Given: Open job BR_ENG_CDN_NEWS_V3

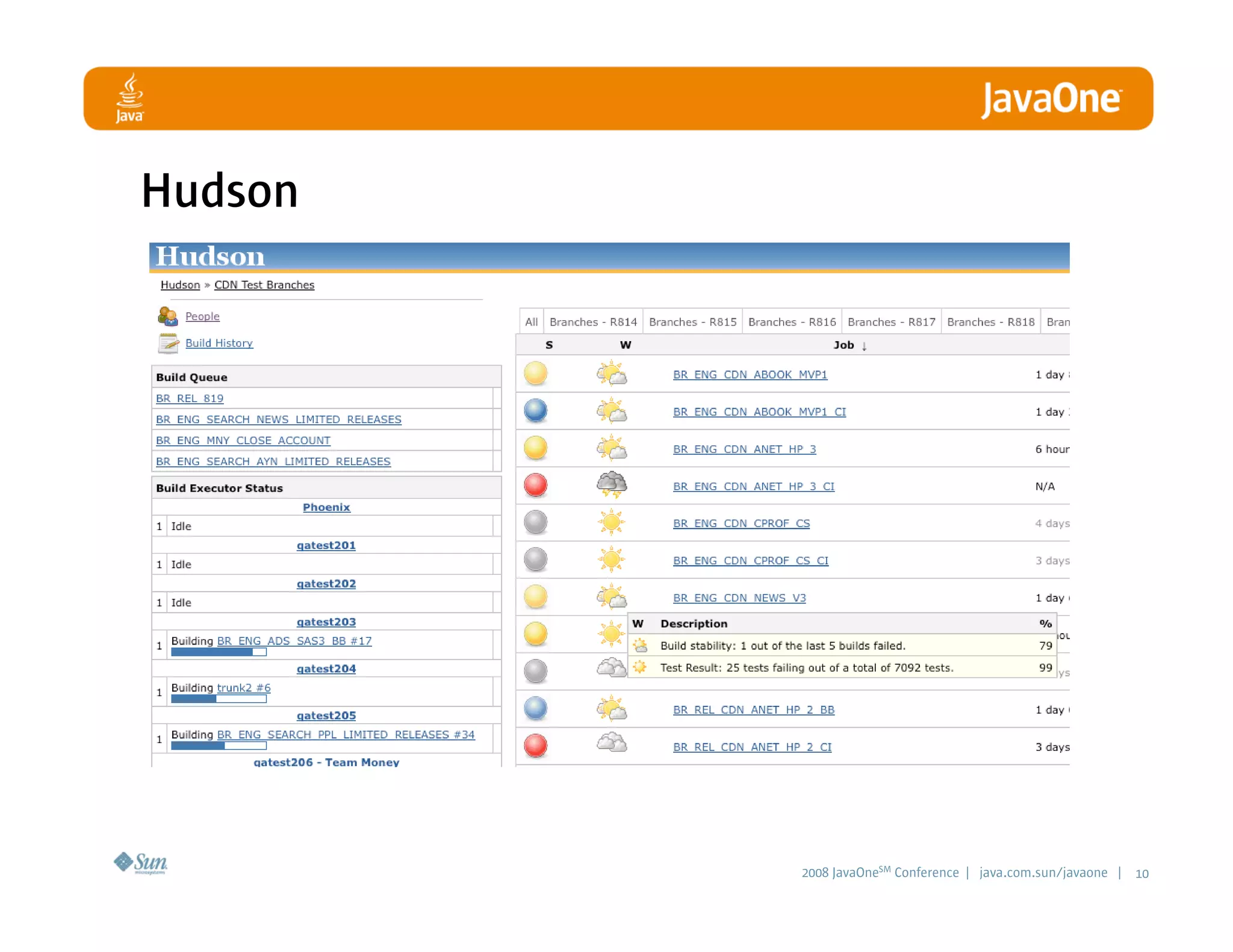Looking at the screenshot, I should click(x=739, y=598).
